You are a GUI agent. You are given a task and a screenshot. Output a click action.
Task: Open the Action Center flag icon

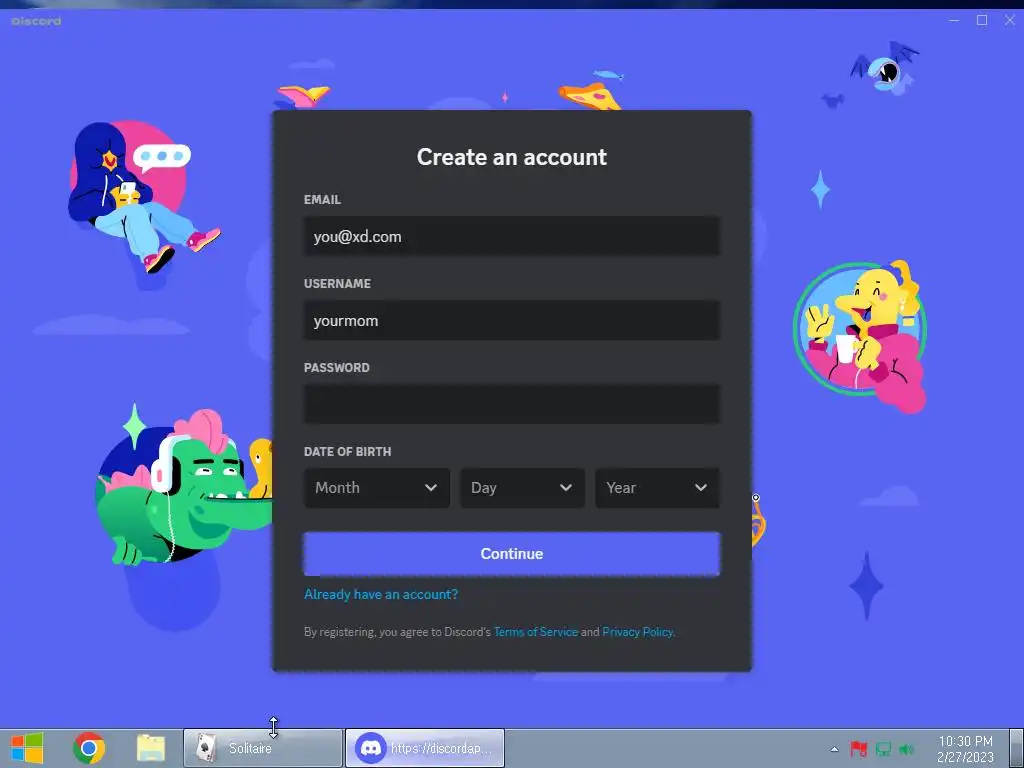coord(858,748)
